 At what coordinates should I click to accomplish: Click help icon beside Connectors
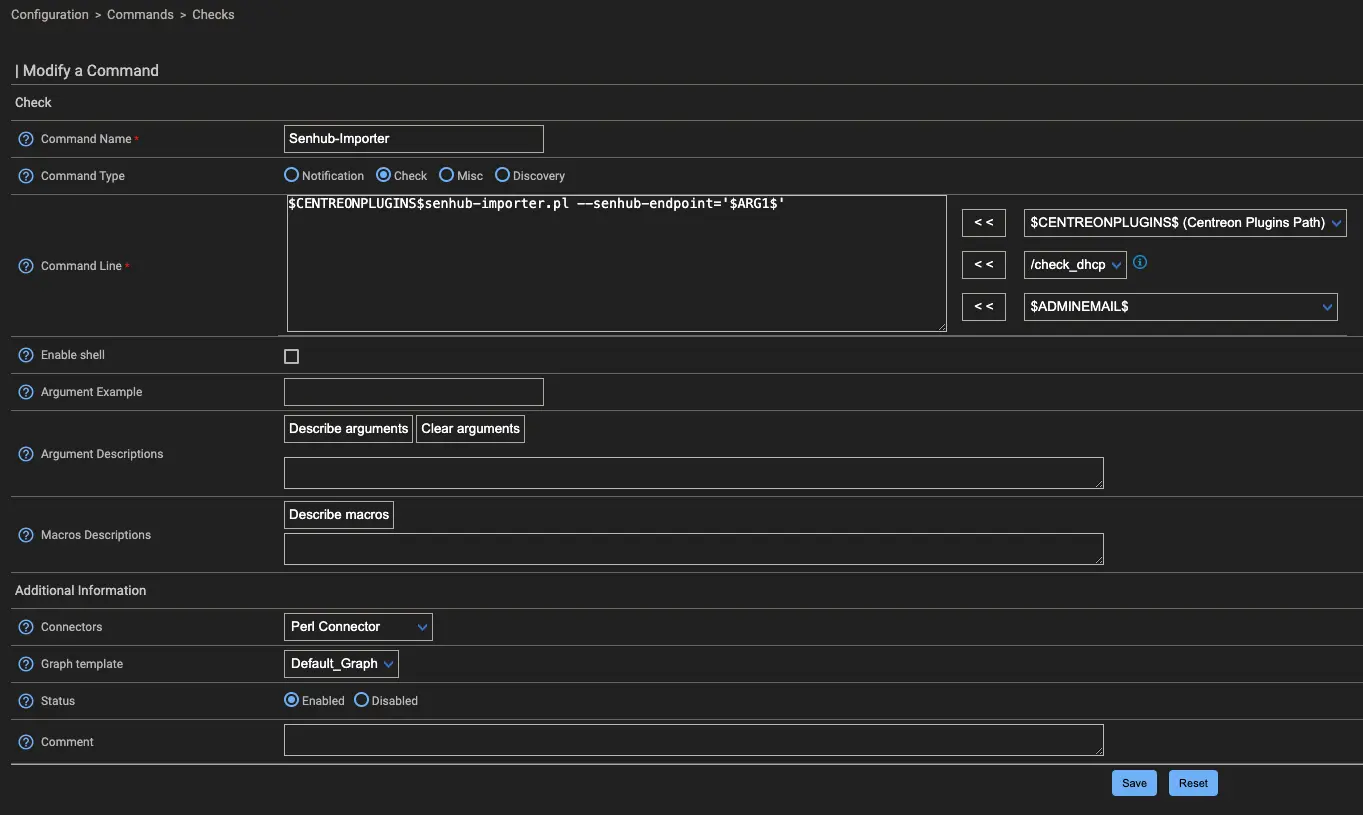(x=27, y=627)
